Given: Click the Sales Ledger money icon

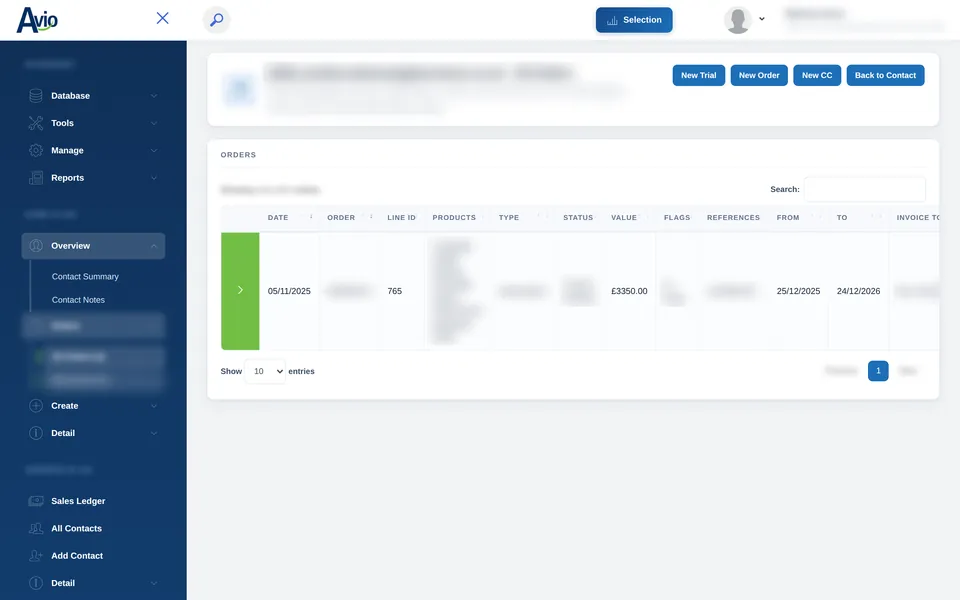Looking at the screenshot, I should (x=36, y=501).
